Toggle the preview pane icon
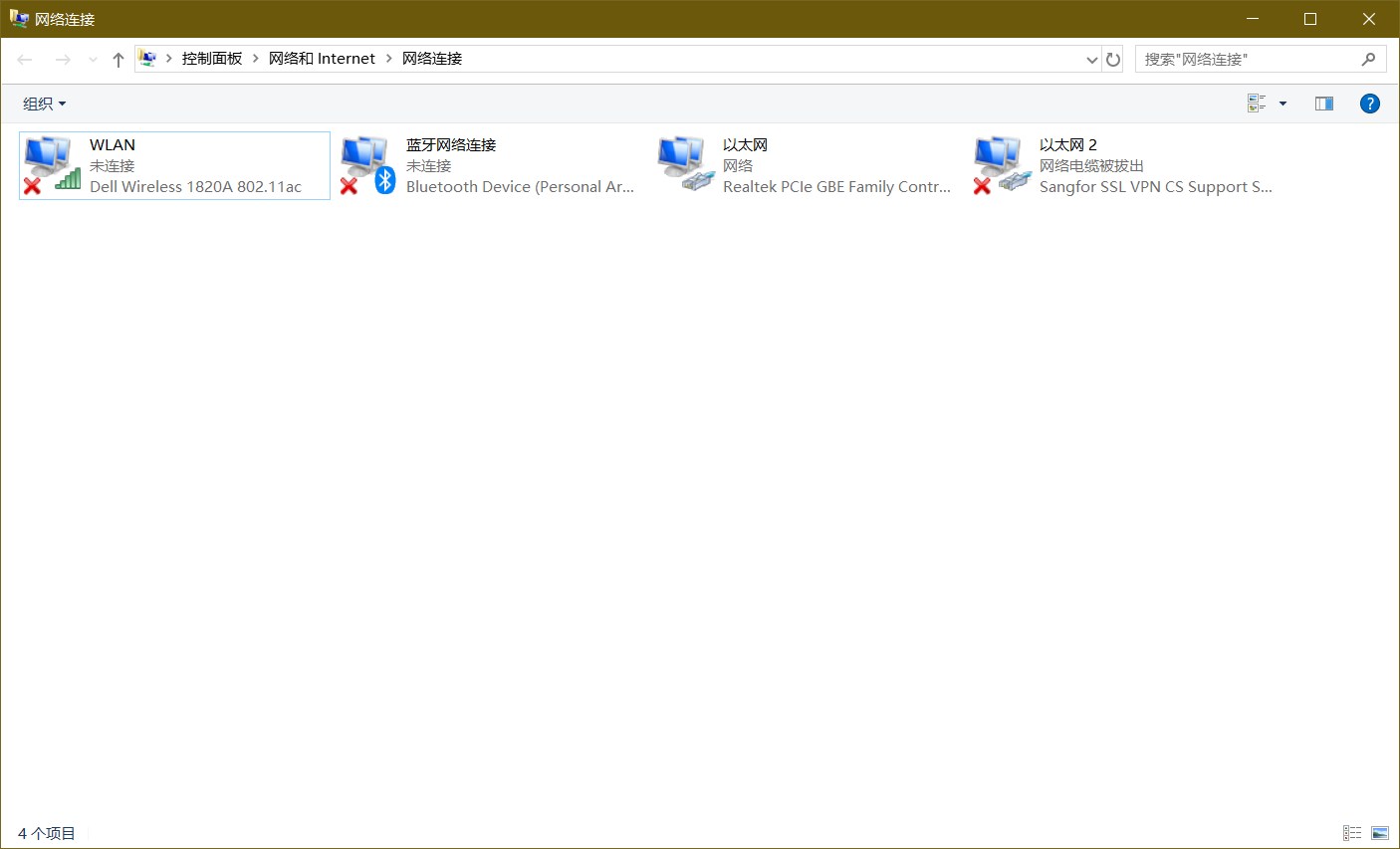Image resolution: width=1400 pixels, height=849 pixels. (1323, 104)
